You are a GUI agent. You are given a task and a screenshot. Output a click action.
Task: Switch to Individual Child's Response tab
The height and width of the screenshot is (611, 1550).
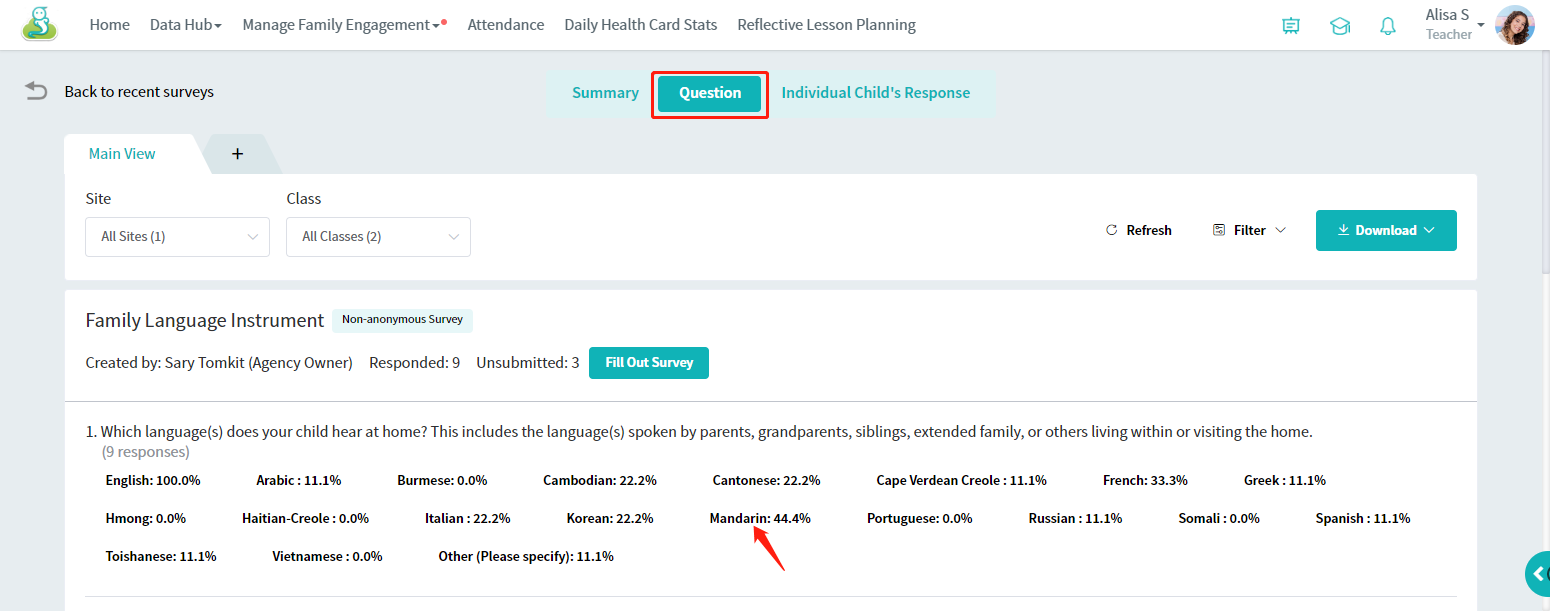tap(876, 93)
